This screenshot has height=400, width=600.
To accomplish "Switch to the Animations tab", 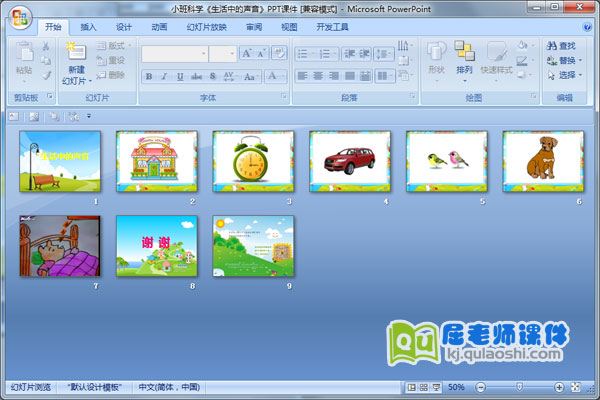I will coord(159,27).
